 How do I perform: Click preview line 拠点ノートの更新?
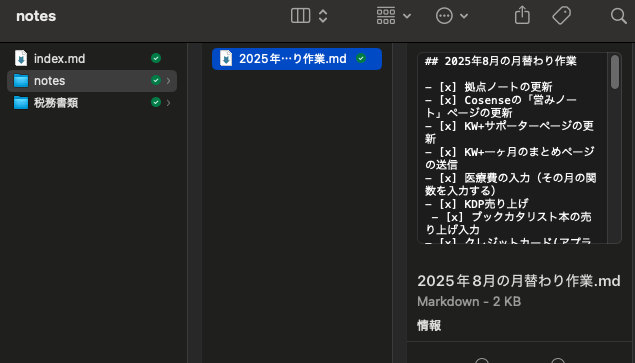488,87
